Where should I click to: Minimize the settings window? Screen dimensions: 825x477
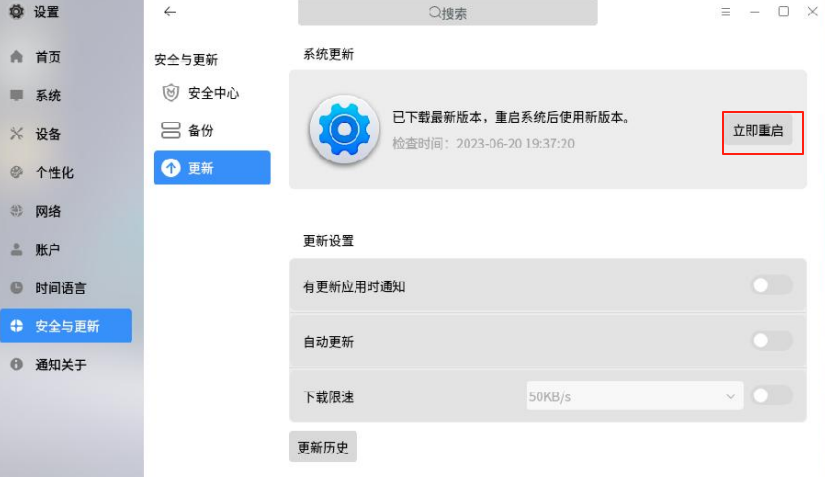[754, 12]
